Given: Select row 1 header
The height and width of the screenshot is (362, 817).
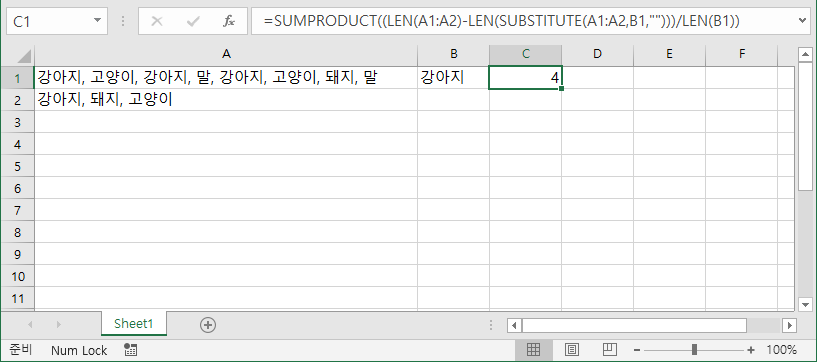Looking at the screenshot, I should click(18, 78).
